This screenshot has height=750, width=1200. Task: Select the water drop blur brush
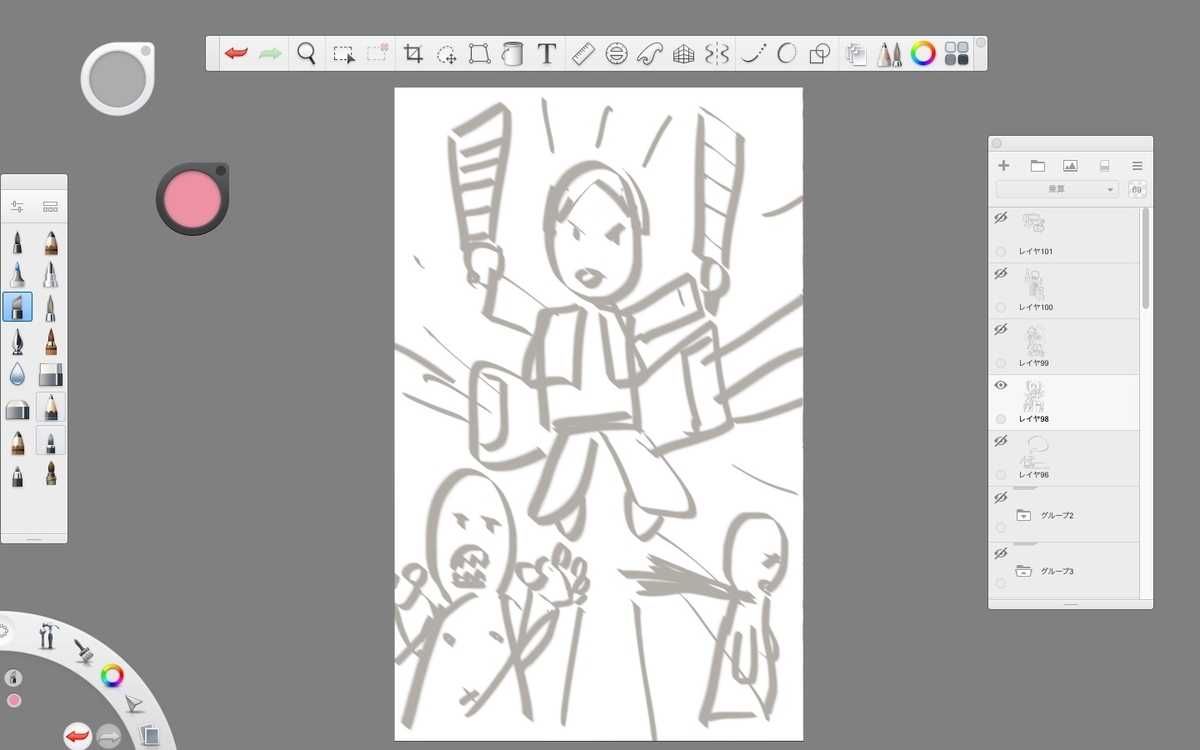click(17, 374)
